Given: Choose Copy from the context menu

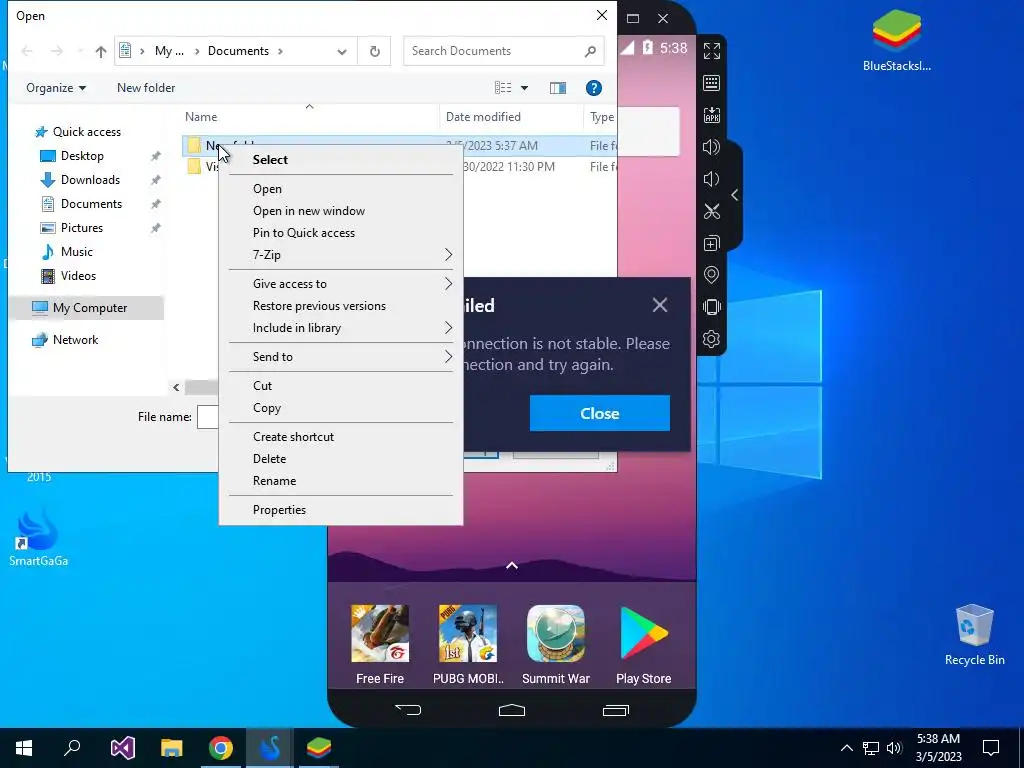Looking at the screenshot, I should pyautogui.click(x=341, y=408).
